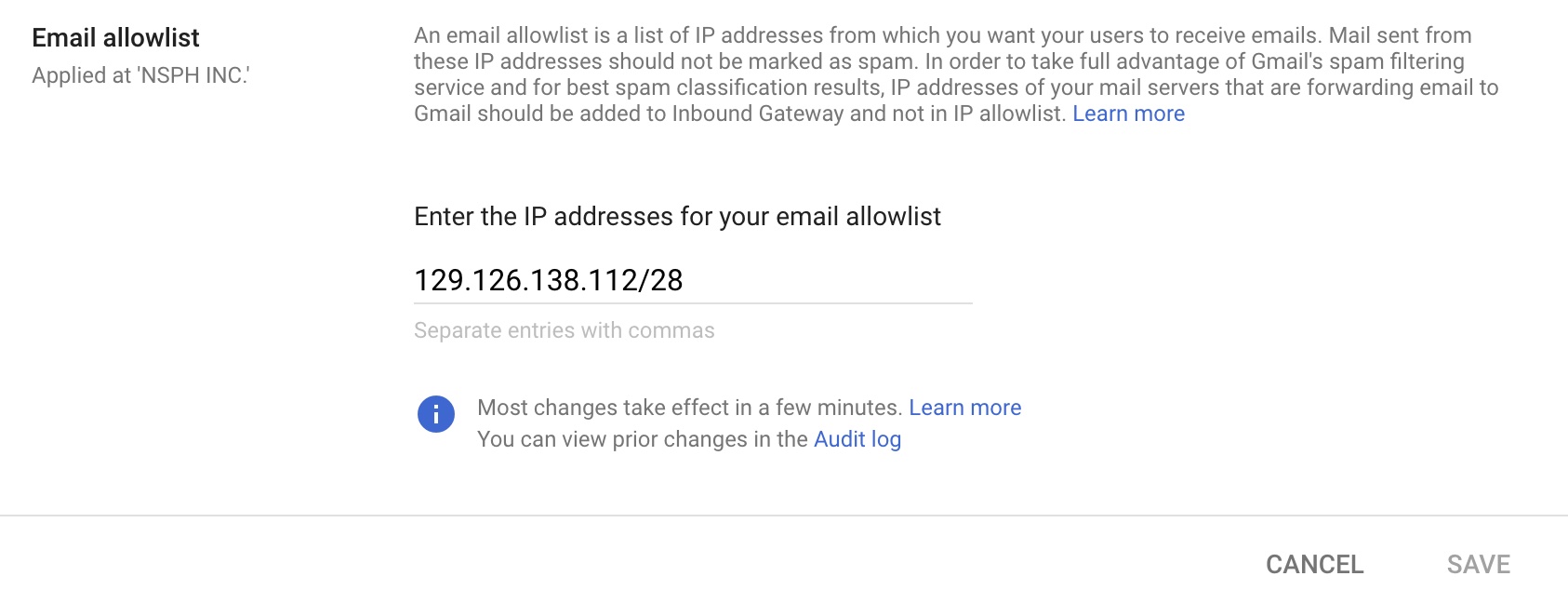Click the blue info icon
The height and width of the screenshot is (603, 1568).
pyautogui.click(x=435, y=414)
